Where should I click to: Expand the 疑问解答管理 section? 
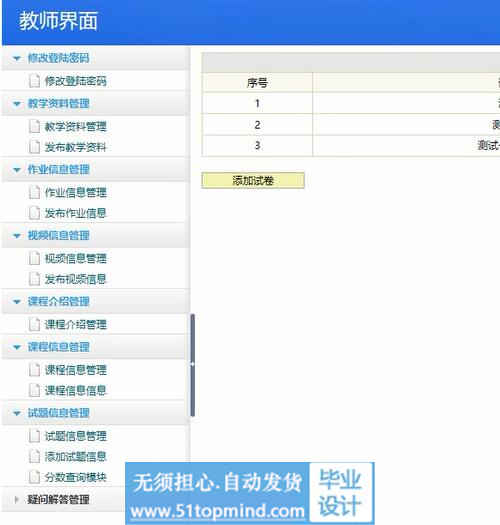[16, 500]
